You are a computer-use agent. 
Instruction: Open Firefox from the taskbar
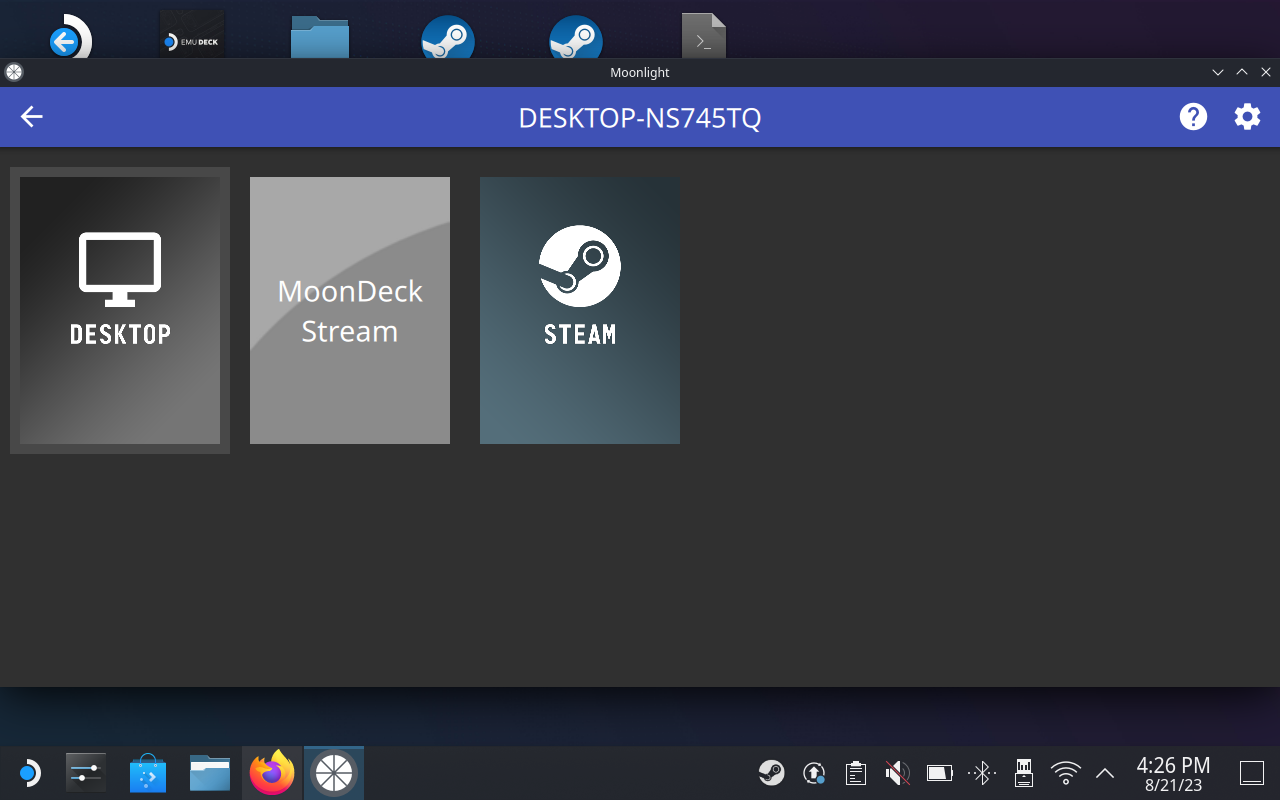[272, 773]
